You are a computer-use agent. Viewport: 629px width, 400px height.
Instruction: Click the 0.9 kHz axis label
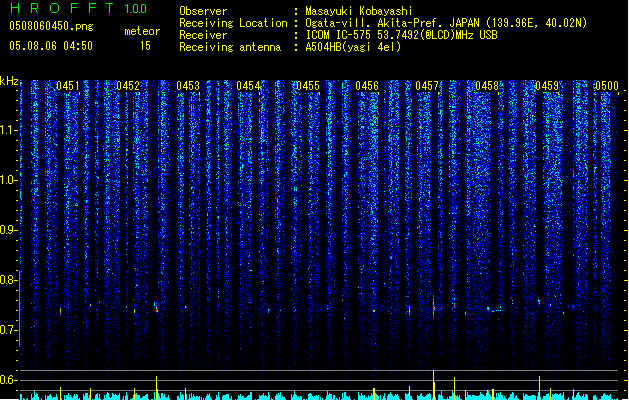point(9,230)
